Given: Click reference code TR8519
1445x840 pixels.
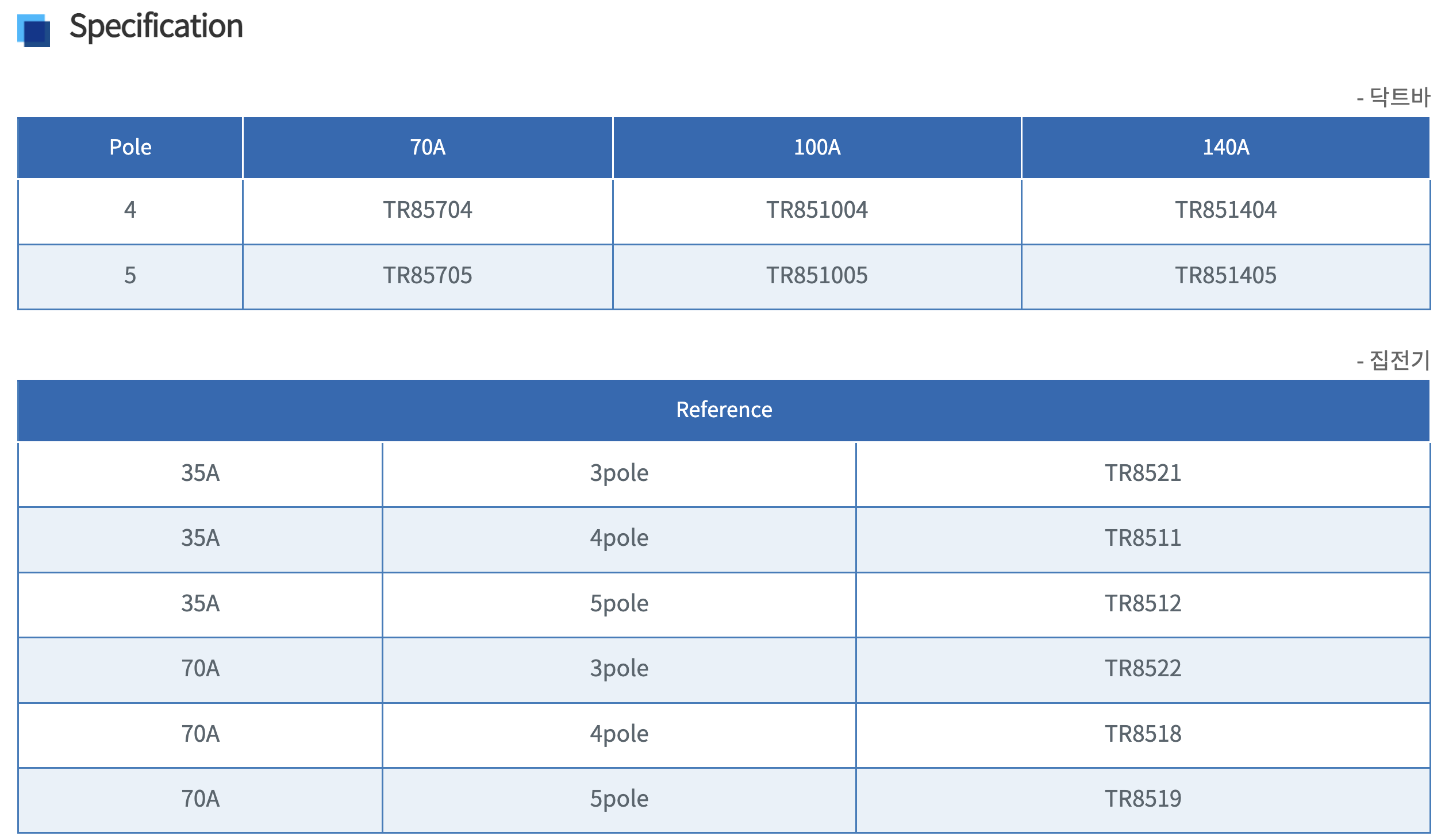Looking at the screenshot, I should point(1143,799).
